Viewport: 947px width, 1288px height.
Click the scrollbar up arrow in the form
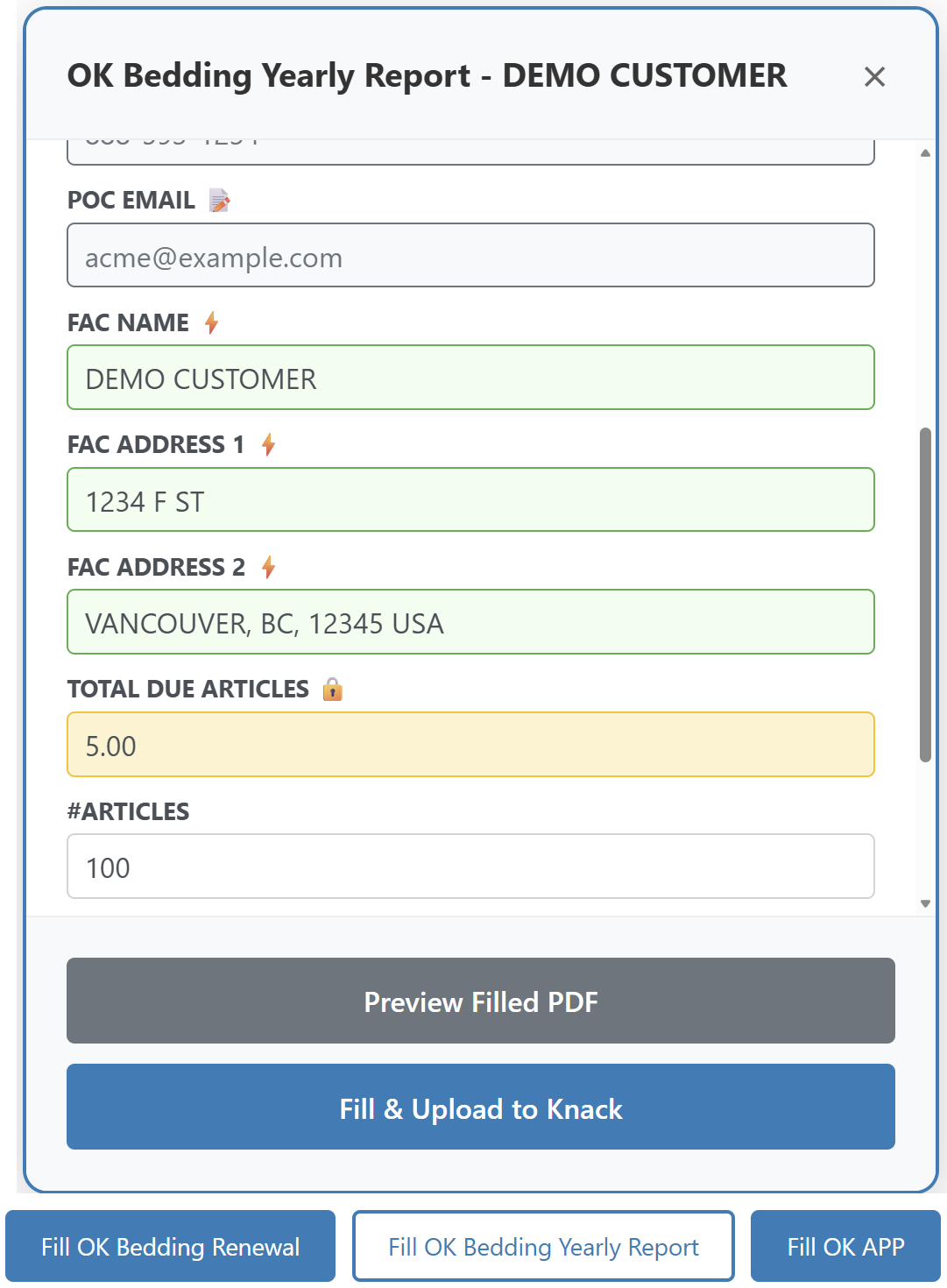(x=925, y=153)
